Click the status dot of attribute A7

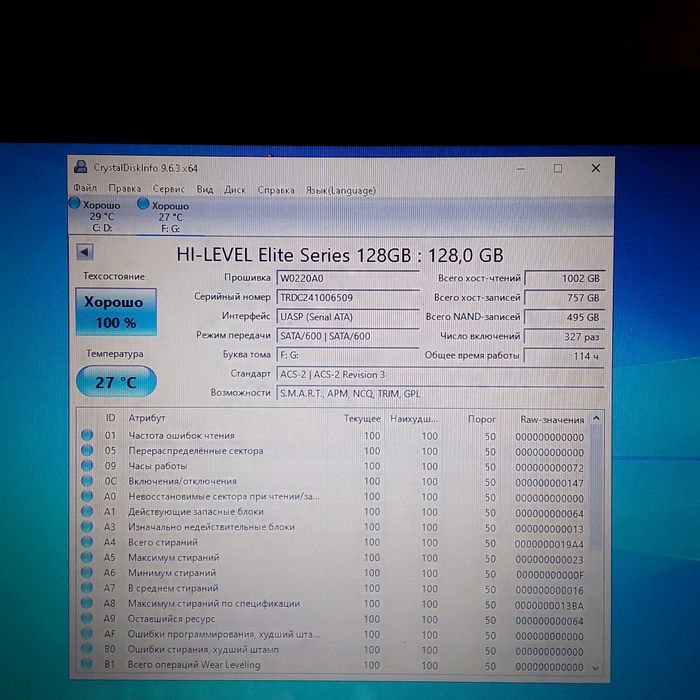87,588
